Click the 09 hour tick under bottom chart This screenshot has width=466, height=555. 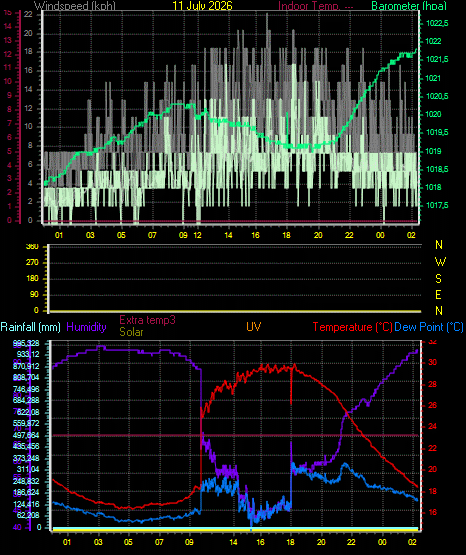coord(189,542)
